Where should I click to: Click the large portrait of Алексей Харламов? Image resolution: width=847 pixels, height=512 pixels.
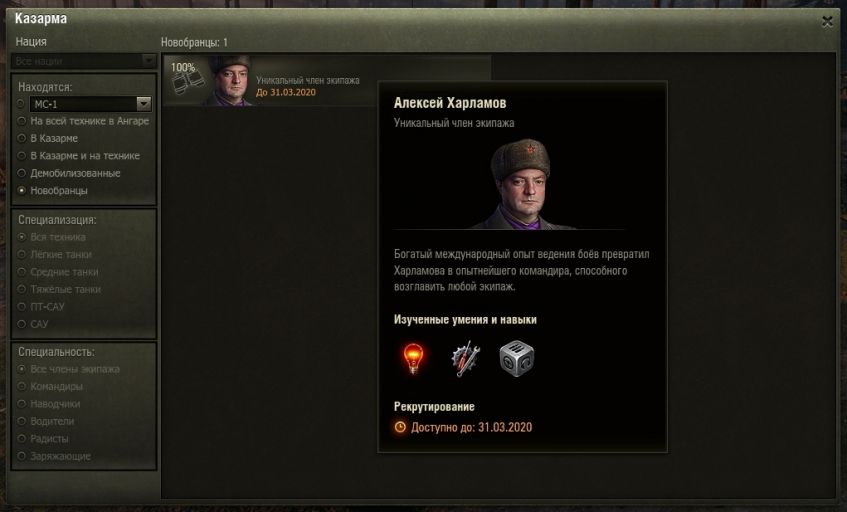click(521, 184)
